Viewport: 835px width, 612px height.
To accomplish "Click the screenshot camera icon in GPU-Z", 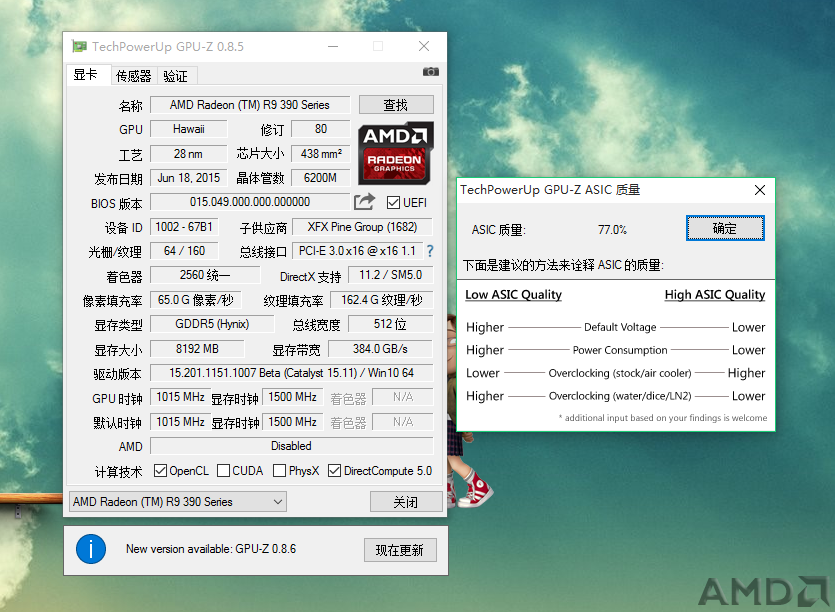I will point(430,71).
